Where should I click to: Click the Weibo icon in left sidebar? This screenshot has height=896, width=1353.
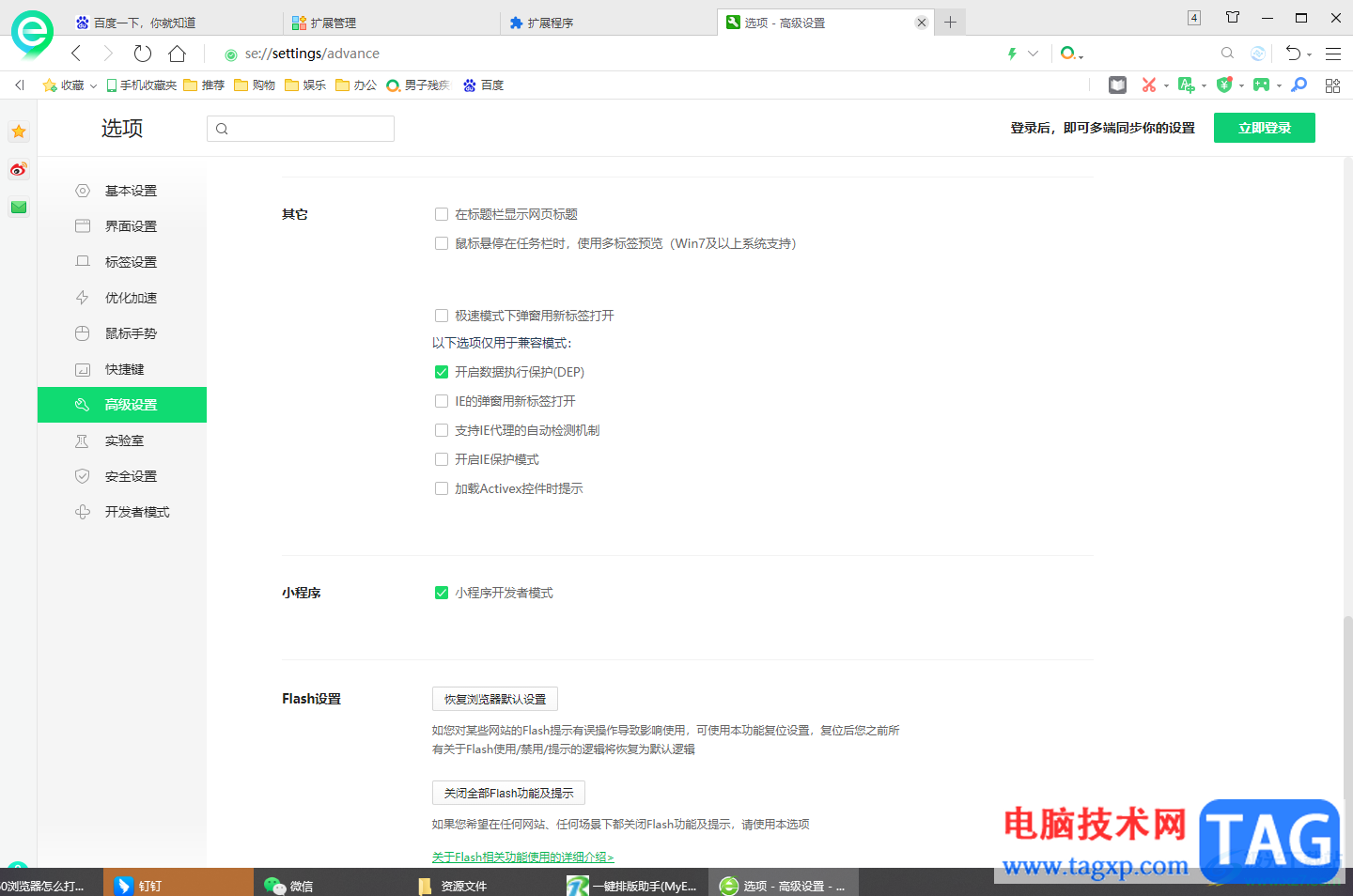[18, 169]
